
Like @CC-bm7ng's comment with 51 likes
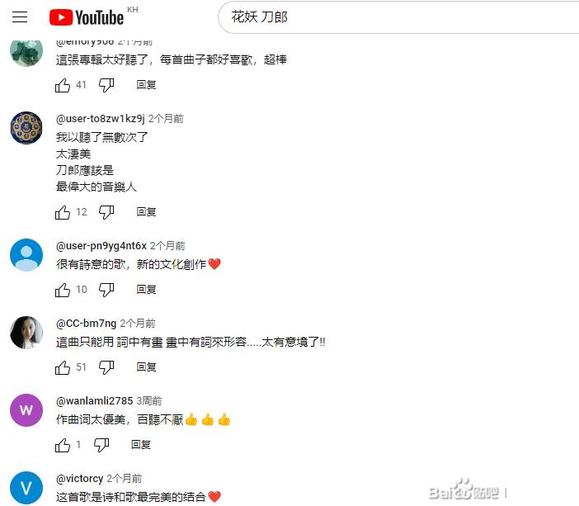pyautogui.click(x=62, y=367)
